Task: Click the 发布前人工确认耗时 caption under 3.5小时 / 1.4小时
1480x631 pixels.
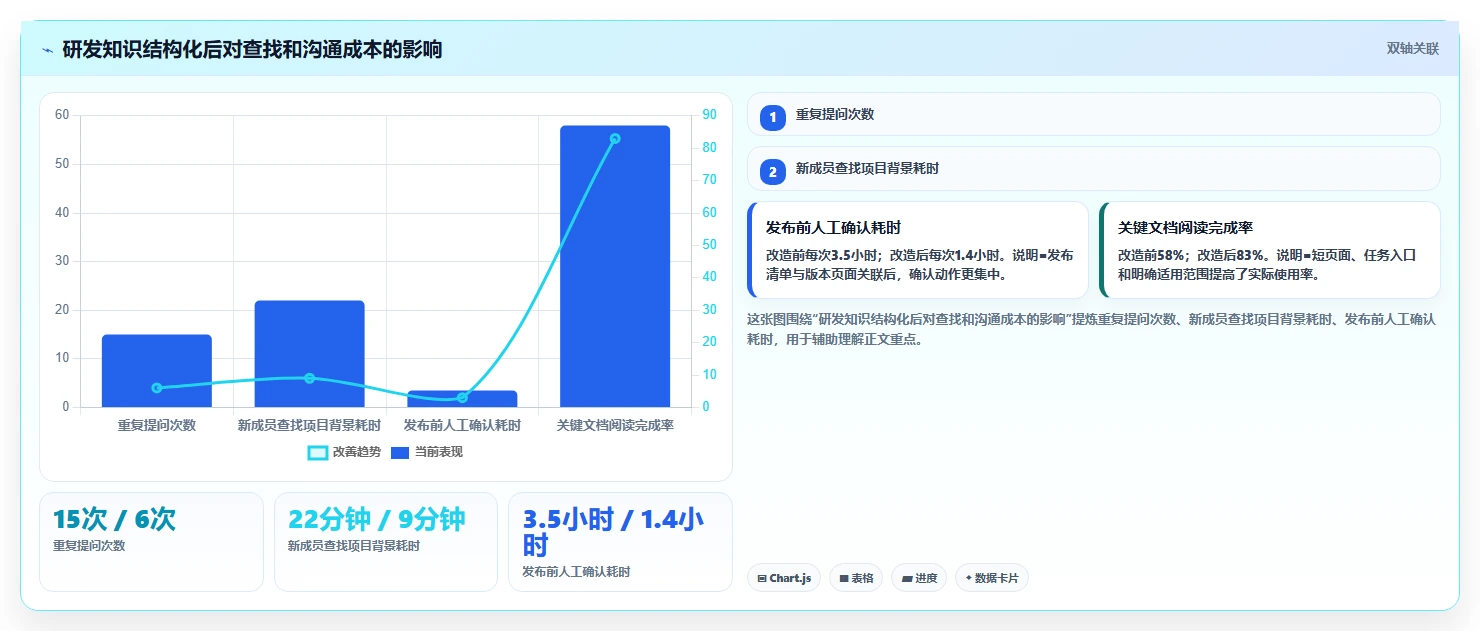Action: tap(576, 572)
